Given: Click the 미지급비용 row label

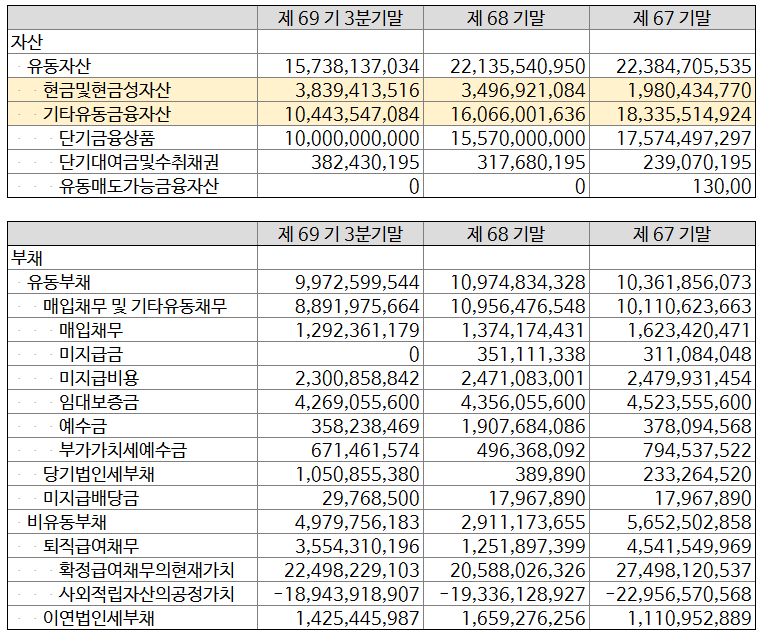Looking at the screenshot, I should pyautogui.click(x=99, y=378).
